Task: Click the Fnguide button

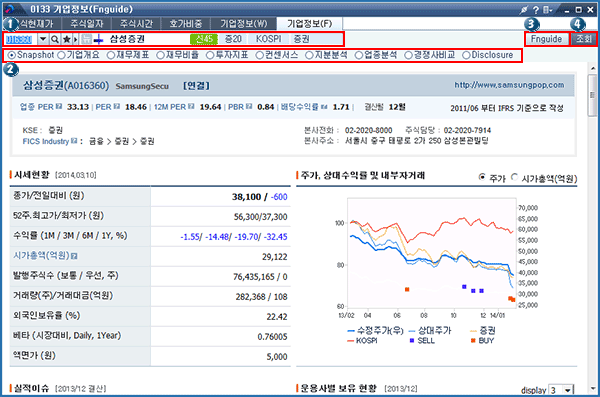Action: pos(546,39)
